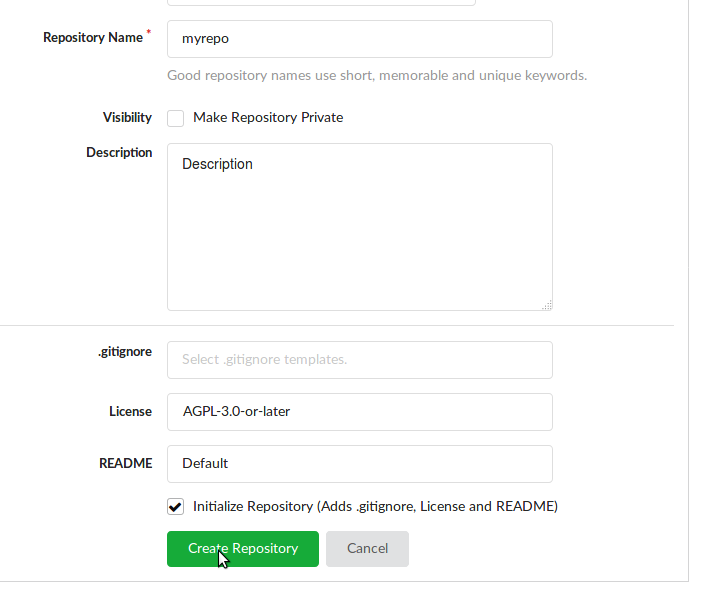Click the README label
The height and width of the screenshot is (594, 714).
[x=126, y=463]
